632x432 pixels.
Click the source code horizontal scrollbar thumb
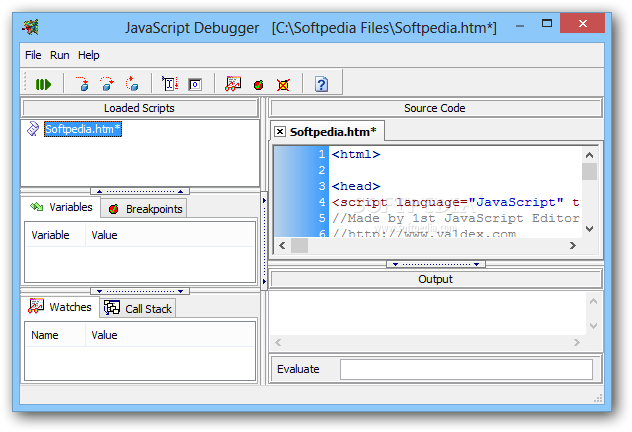point(299,245)
